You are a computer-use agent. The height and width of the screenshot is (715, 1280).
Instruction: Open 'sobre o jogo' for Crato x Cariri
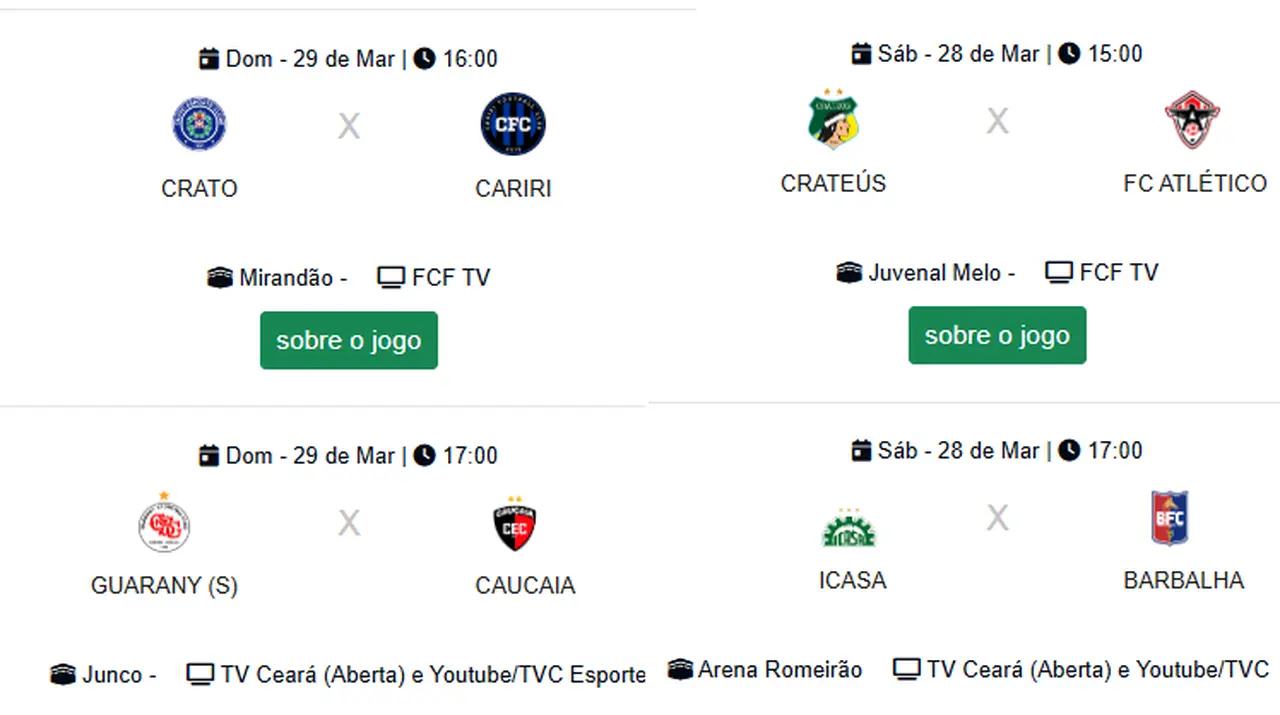tap(348, 340)
